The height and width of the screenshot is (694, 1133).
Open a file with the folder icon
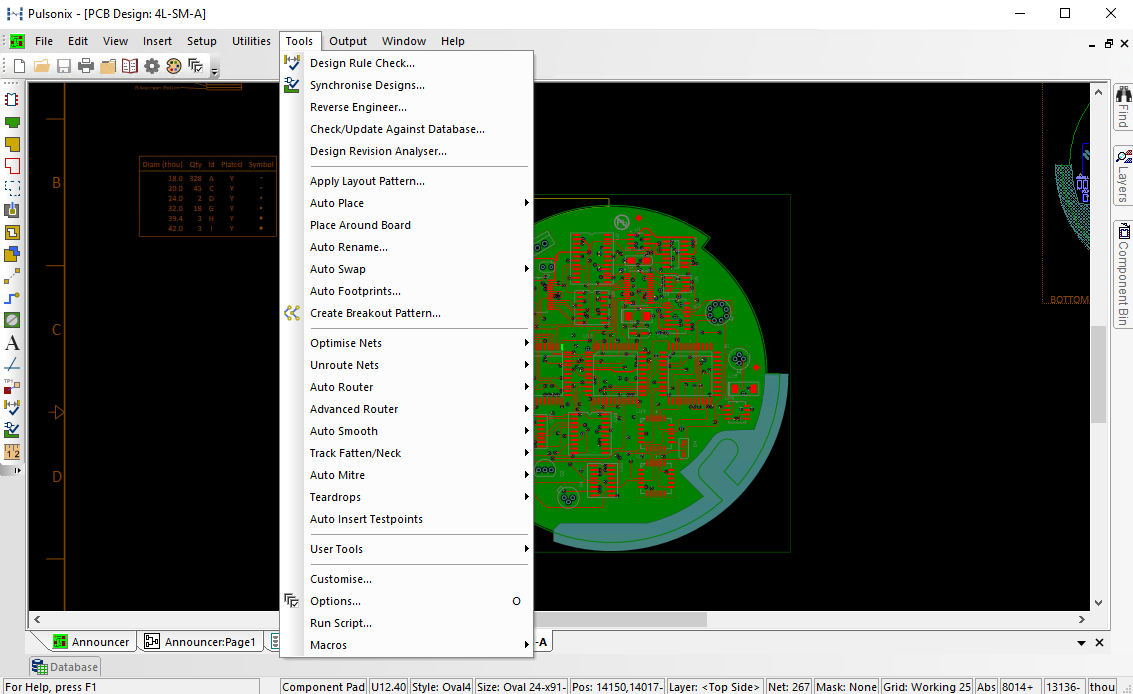[41, 67]
